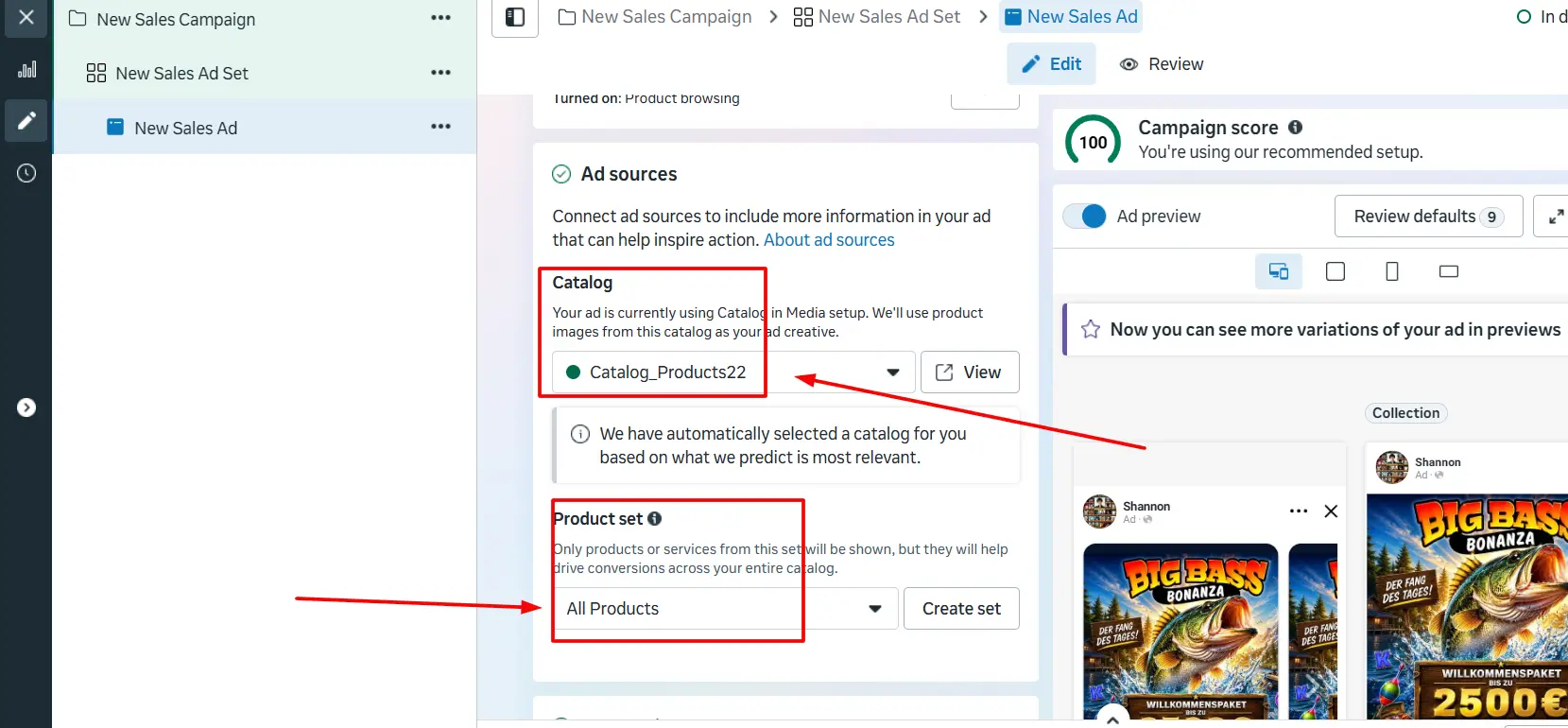Close the ad editor with the X icon
This screenshot has width=1568, height=728.
click(x=26, y=17)
